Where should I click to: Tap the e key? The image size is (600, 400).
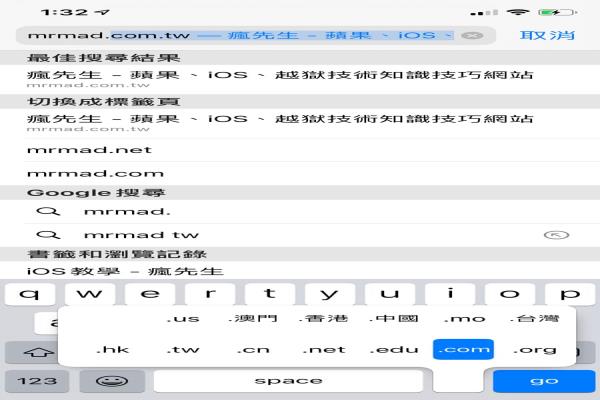point(150,294)
